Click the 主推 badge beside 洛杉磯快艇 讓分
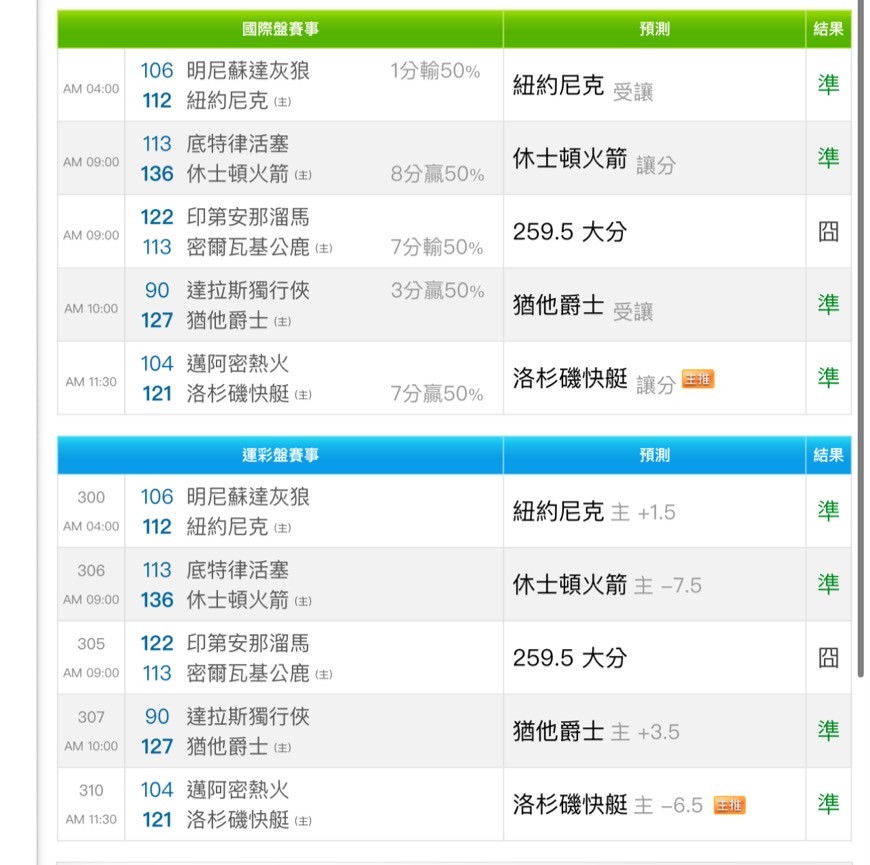The image size is (870, 865). (697, 379)
